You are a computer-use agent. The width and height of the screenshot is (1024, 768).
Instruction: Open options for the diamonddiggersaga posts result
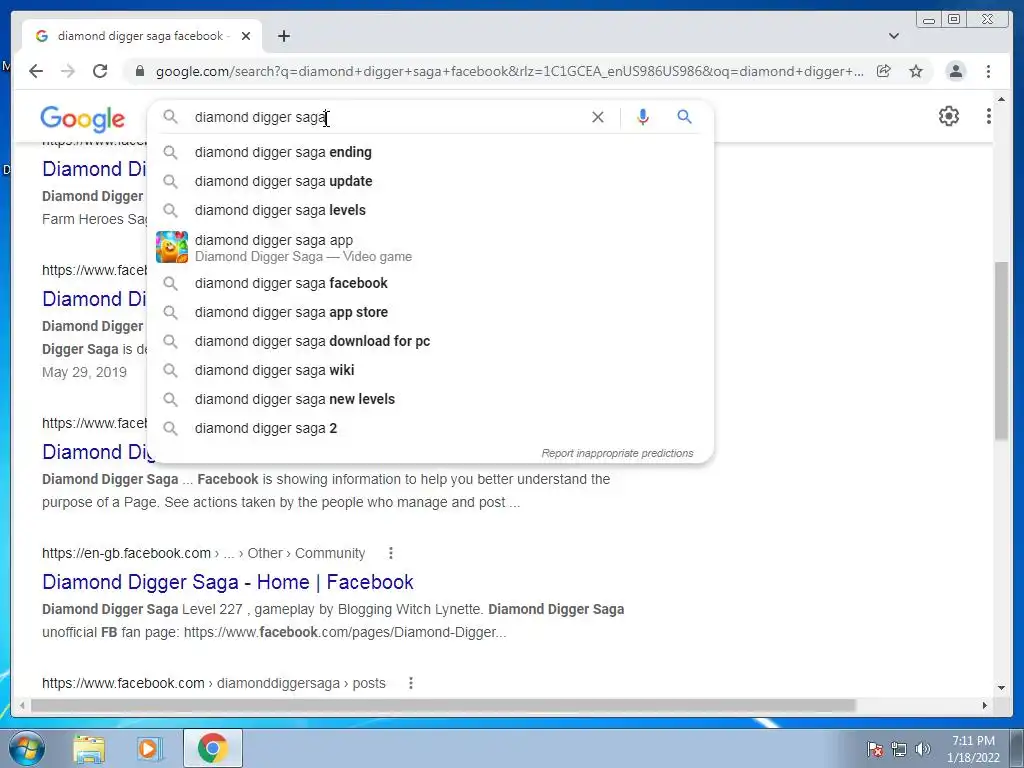[411, 683]
